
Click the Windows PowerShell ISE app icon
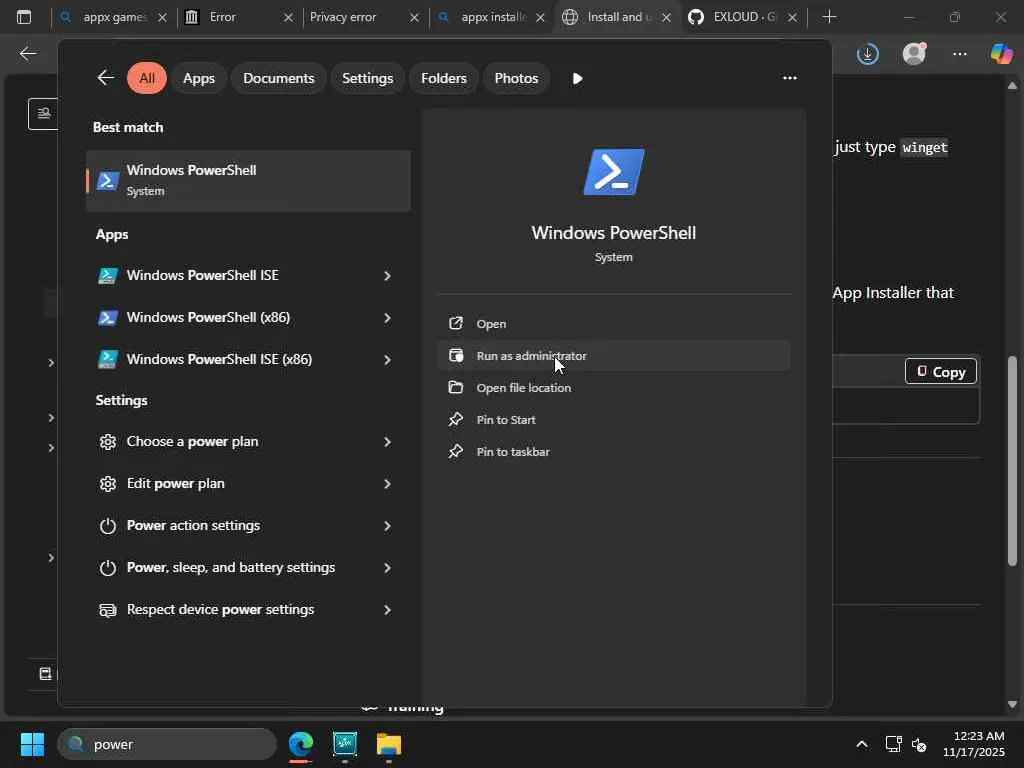click(108, 276)
